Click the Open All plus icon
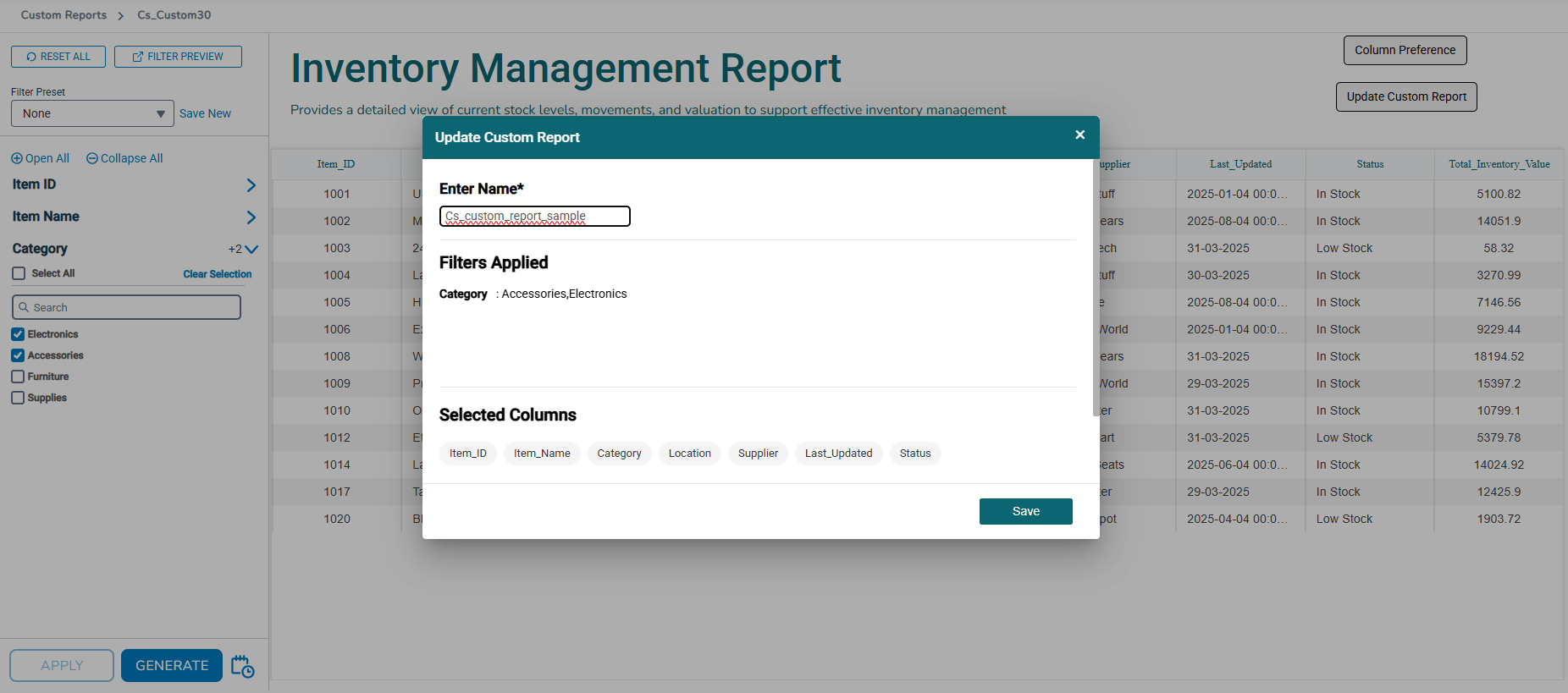 click(17, 158)
